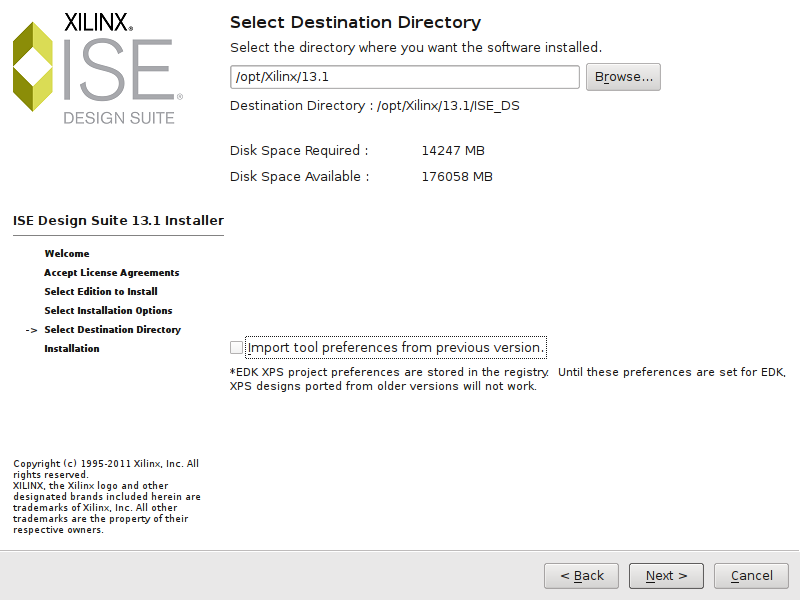Viewport: 800px width, 600px height.
Task: Click the Installation step in sidebar
Action: 72,349
